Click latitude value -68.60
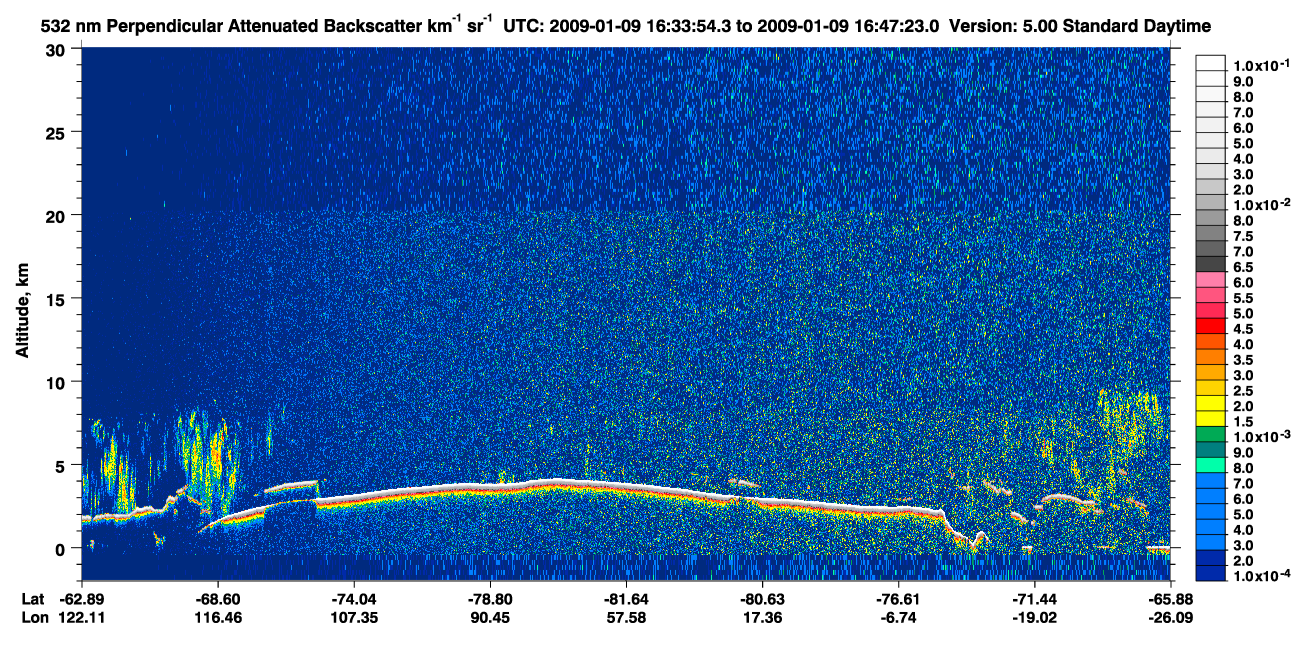The height and width of the screenshot is (667, 1300). (x=218, y=598)
